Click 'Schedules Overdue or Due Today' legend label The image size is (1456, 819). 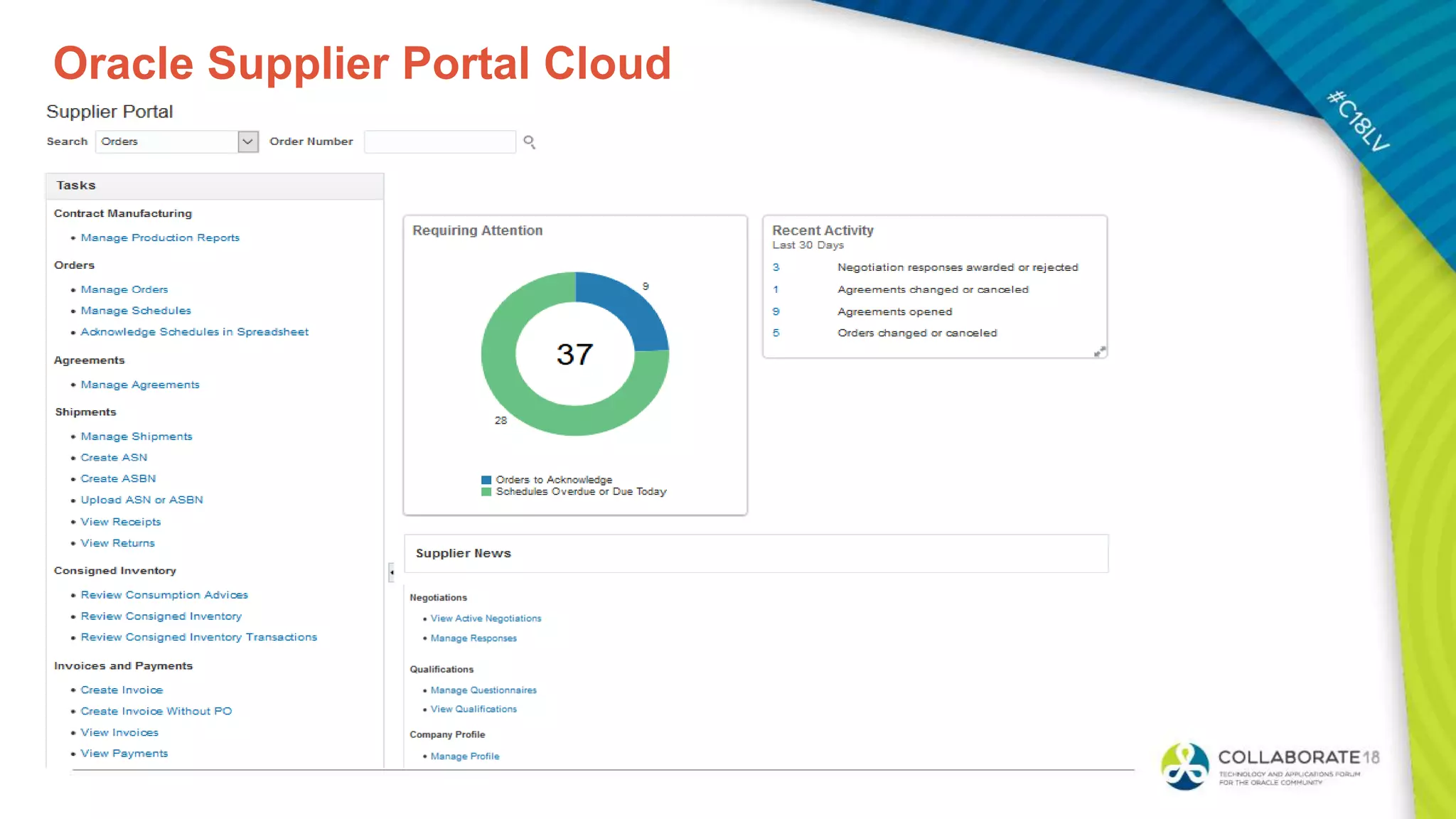point(581,492)
